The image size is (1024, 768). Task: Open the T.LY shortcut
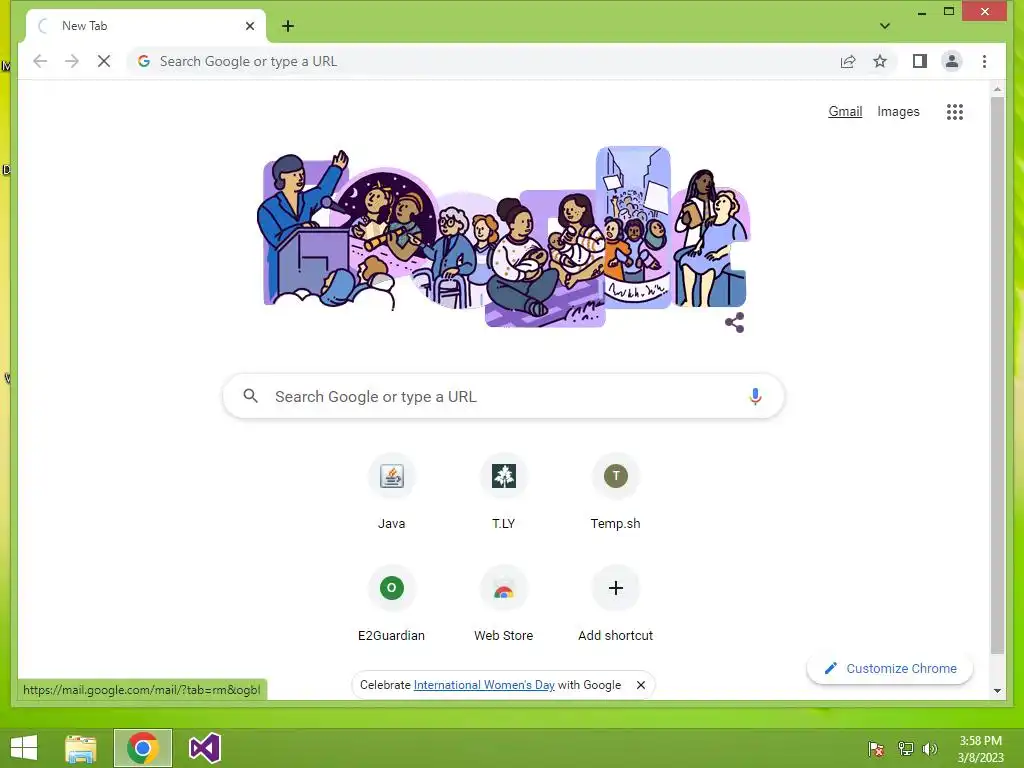point(504,492)
